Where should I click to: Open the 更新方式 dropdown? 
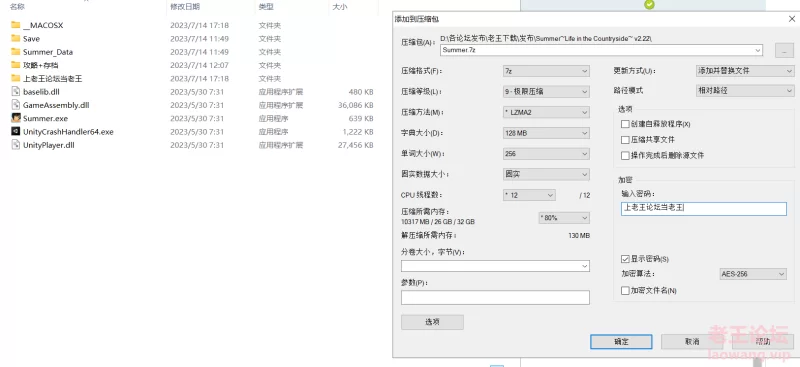(x=745, y=71)
